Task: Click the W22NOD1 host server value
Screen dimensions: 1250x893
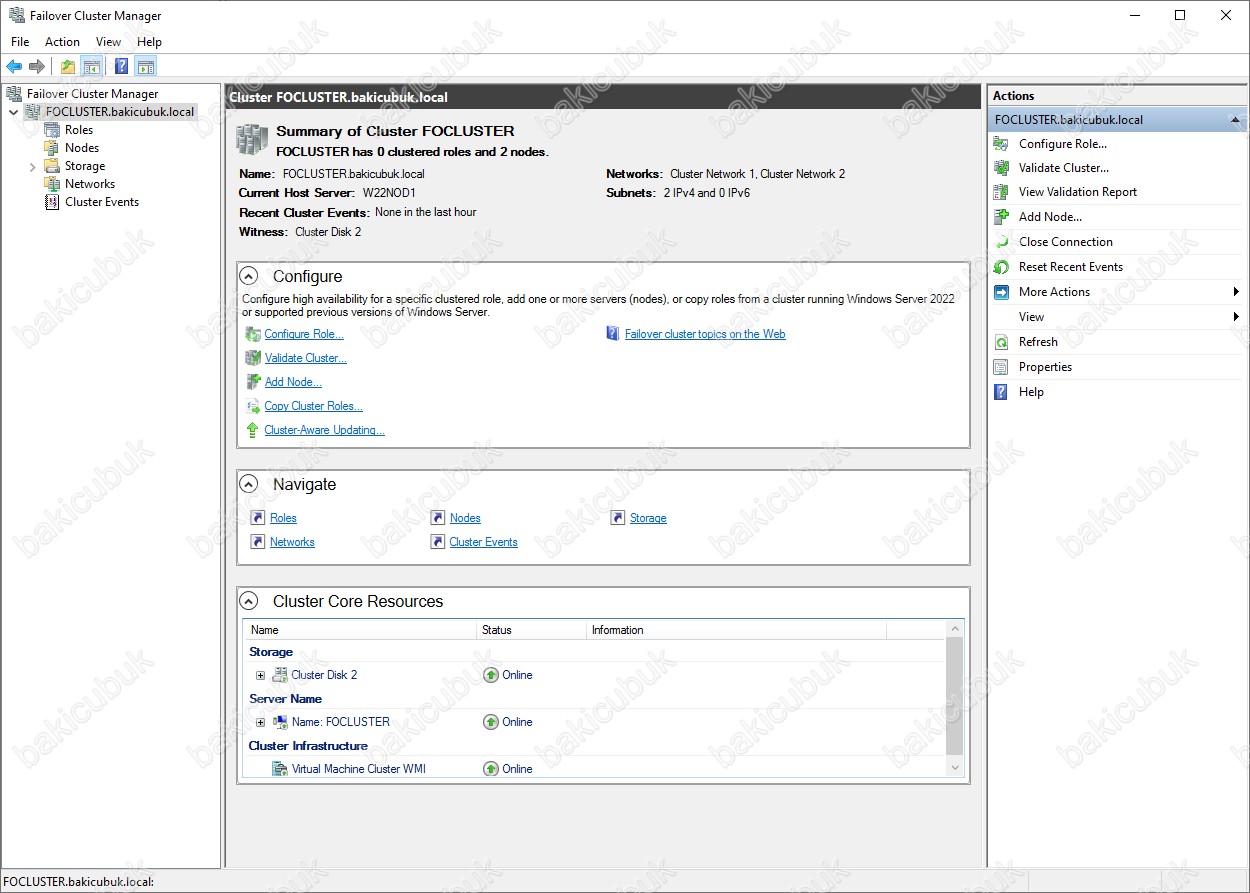Action: 389,193
